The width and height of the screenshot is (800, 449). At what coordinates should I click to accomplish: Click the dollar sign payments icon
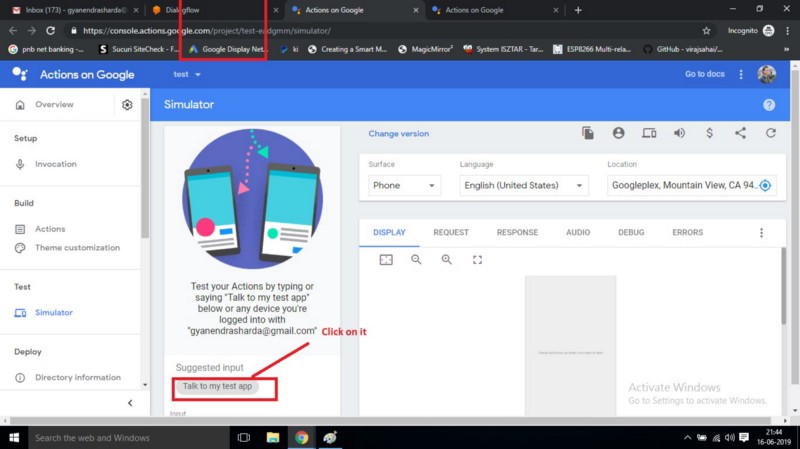point(710,133)
